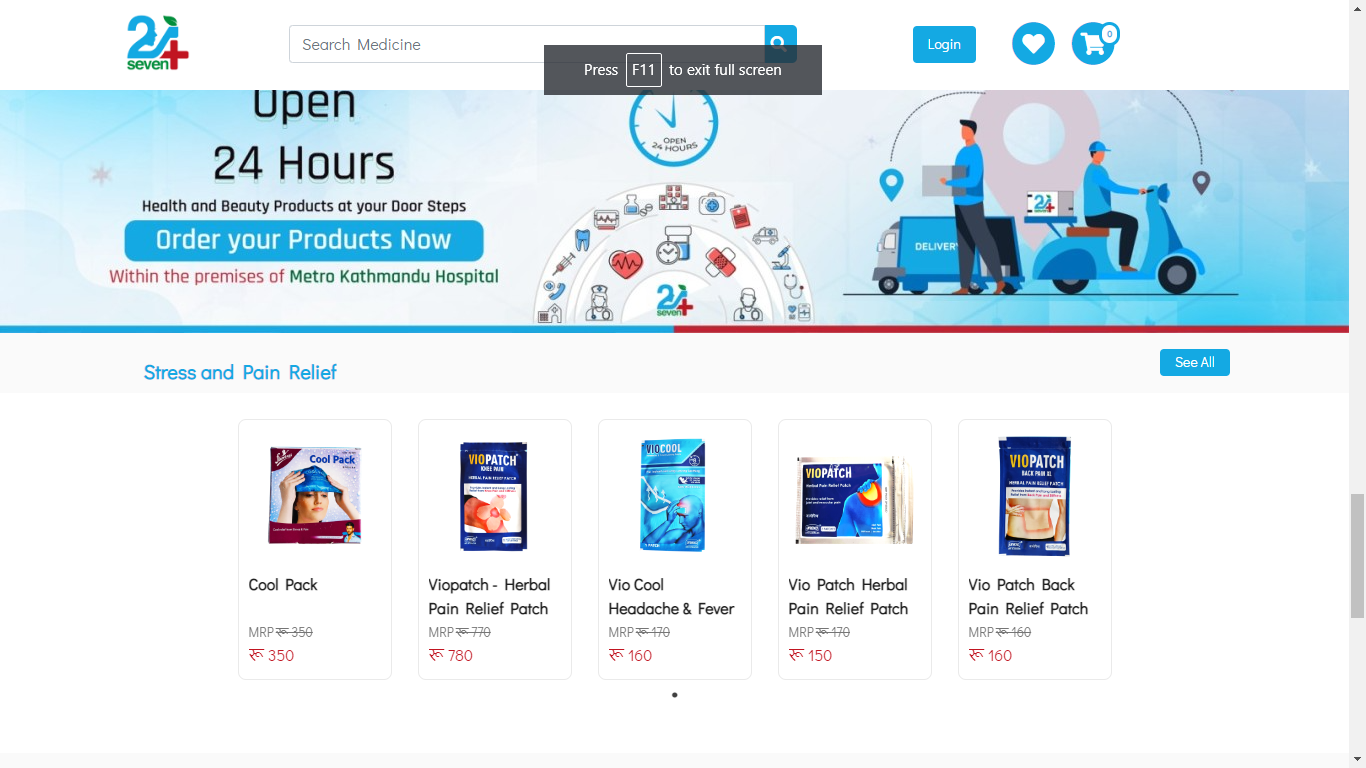Click See All for Stress and Pain Relief
1366x768 pixels.
tap(1195, 362)
